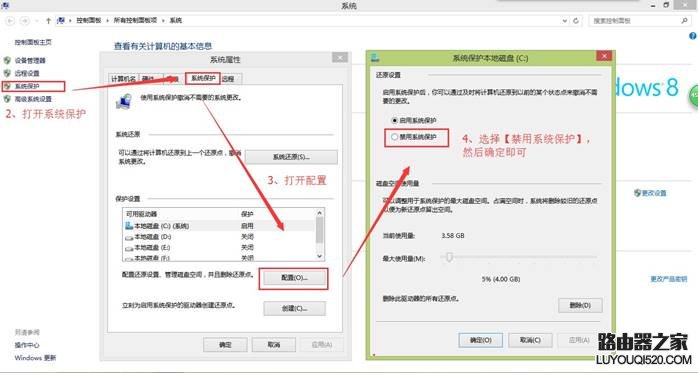Click the 系统 window title icon
This screenshot has width=698, height=373.
6,6
